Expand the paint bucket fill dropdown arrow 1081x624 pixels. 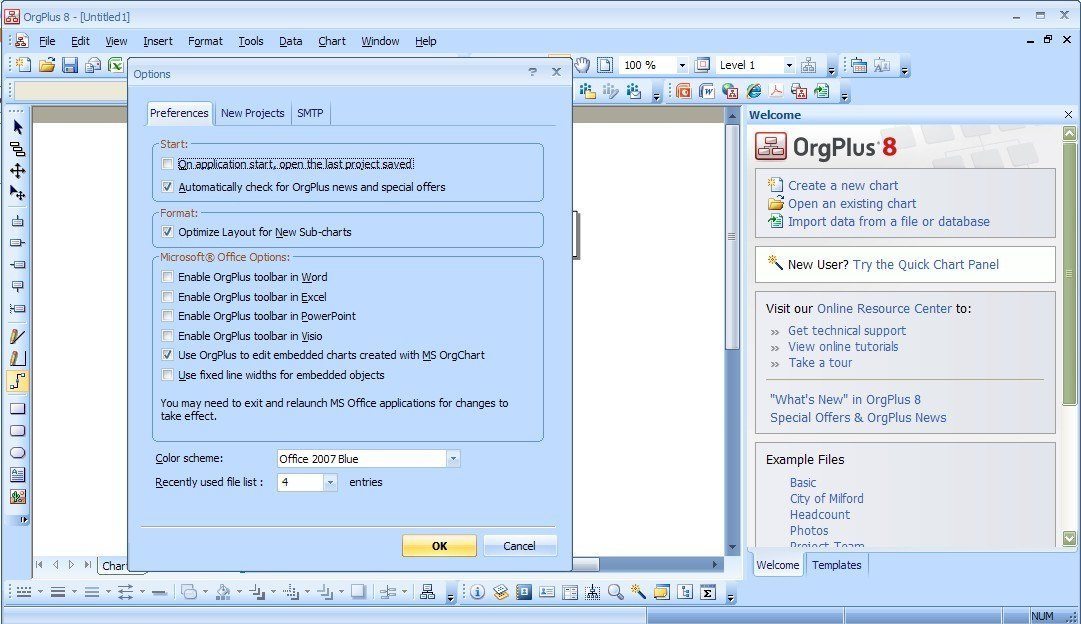[239, 592]
